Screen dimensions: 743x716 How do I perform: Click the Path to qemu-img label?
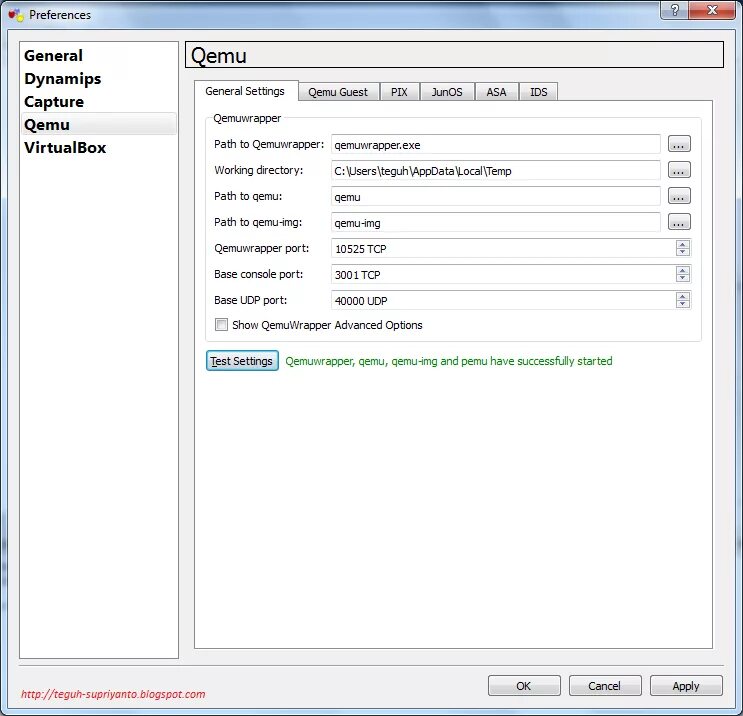tap(258, 222)
